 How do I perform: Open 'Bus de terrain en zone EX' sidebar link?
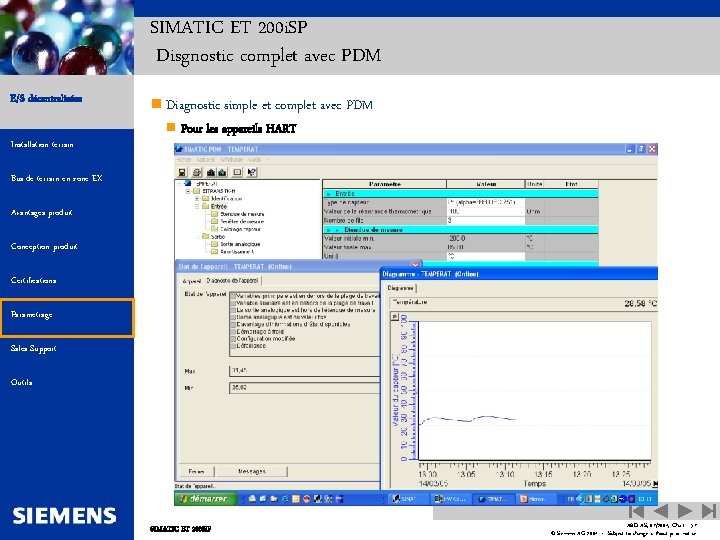click(56, 178)
